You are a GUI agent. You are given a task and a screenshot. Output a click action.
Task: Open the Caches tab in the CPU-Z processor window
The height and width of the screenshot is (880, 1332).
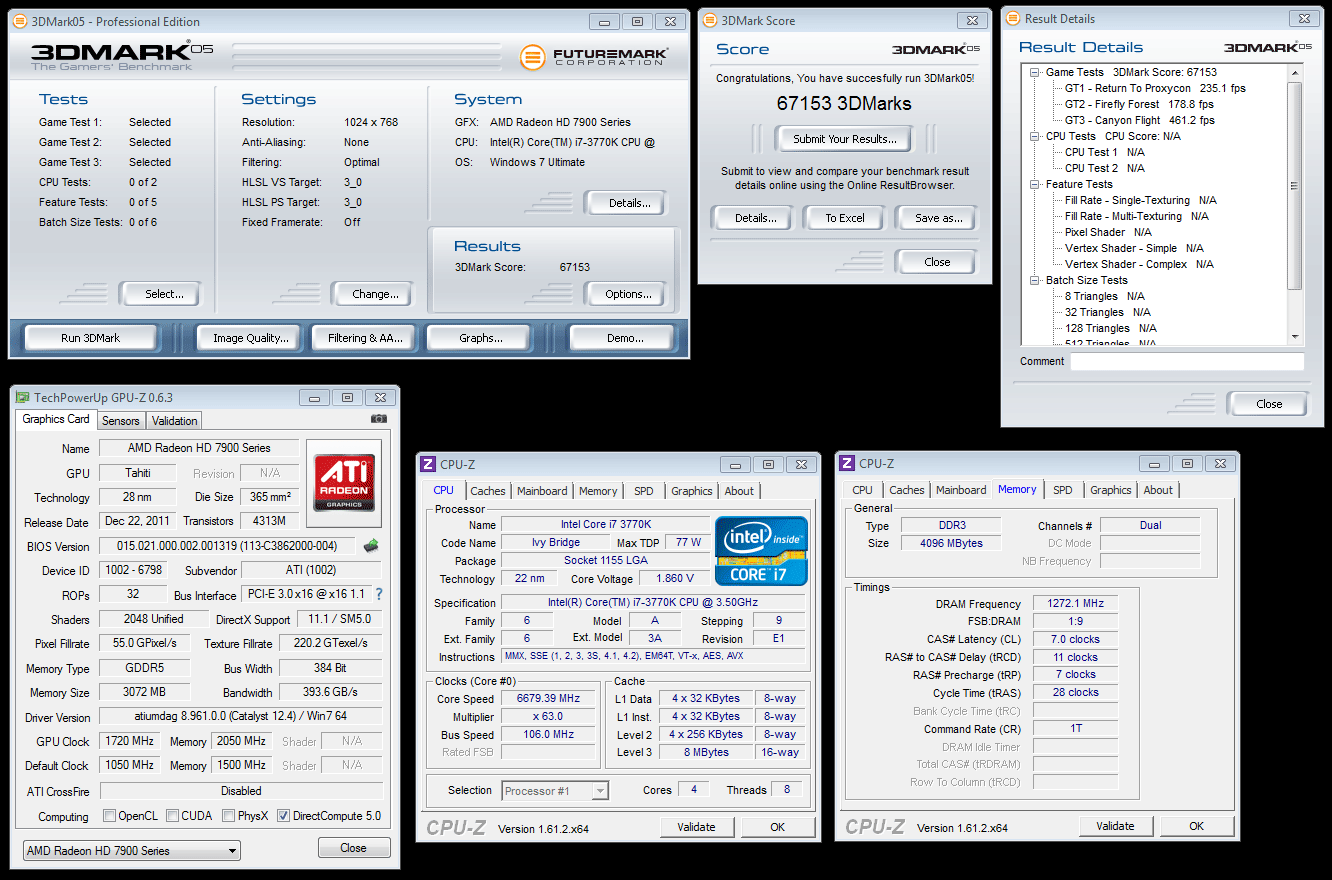click(x=488, y=491)
